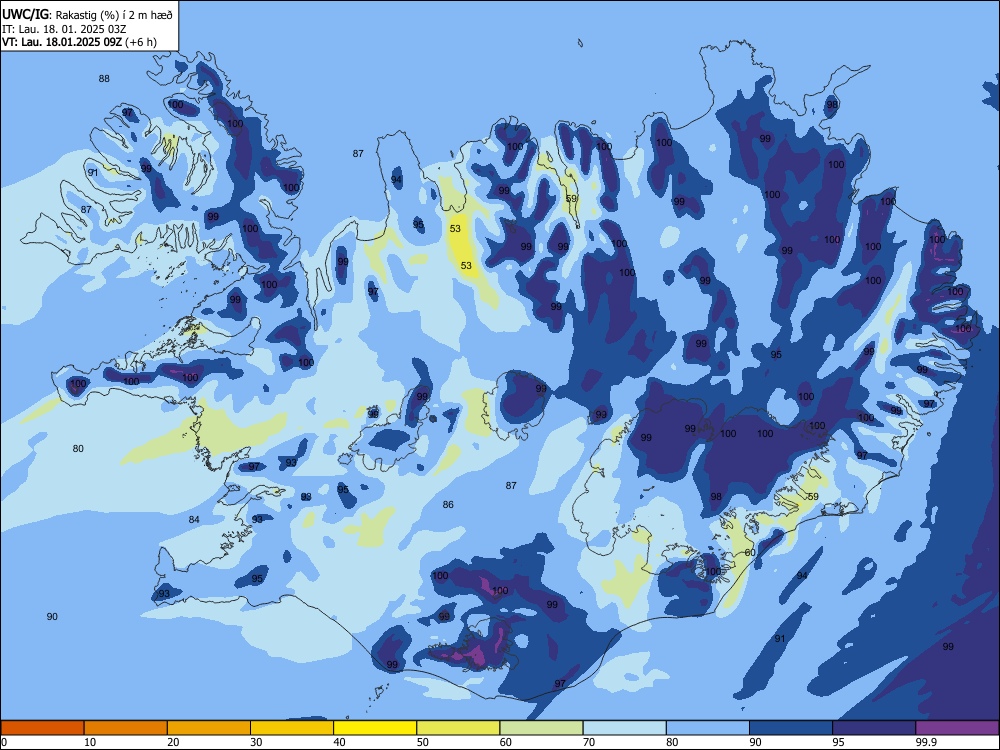The height and width of the screenshot is (750, 1000).
Task: Click the legend tick label '0'
Action: point(4,742)
